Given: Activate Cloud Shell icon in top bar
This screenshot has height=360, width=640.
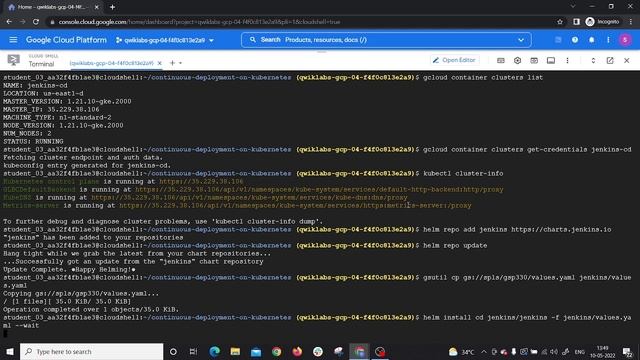Looking at the screenshot, I should pos(558,40).
